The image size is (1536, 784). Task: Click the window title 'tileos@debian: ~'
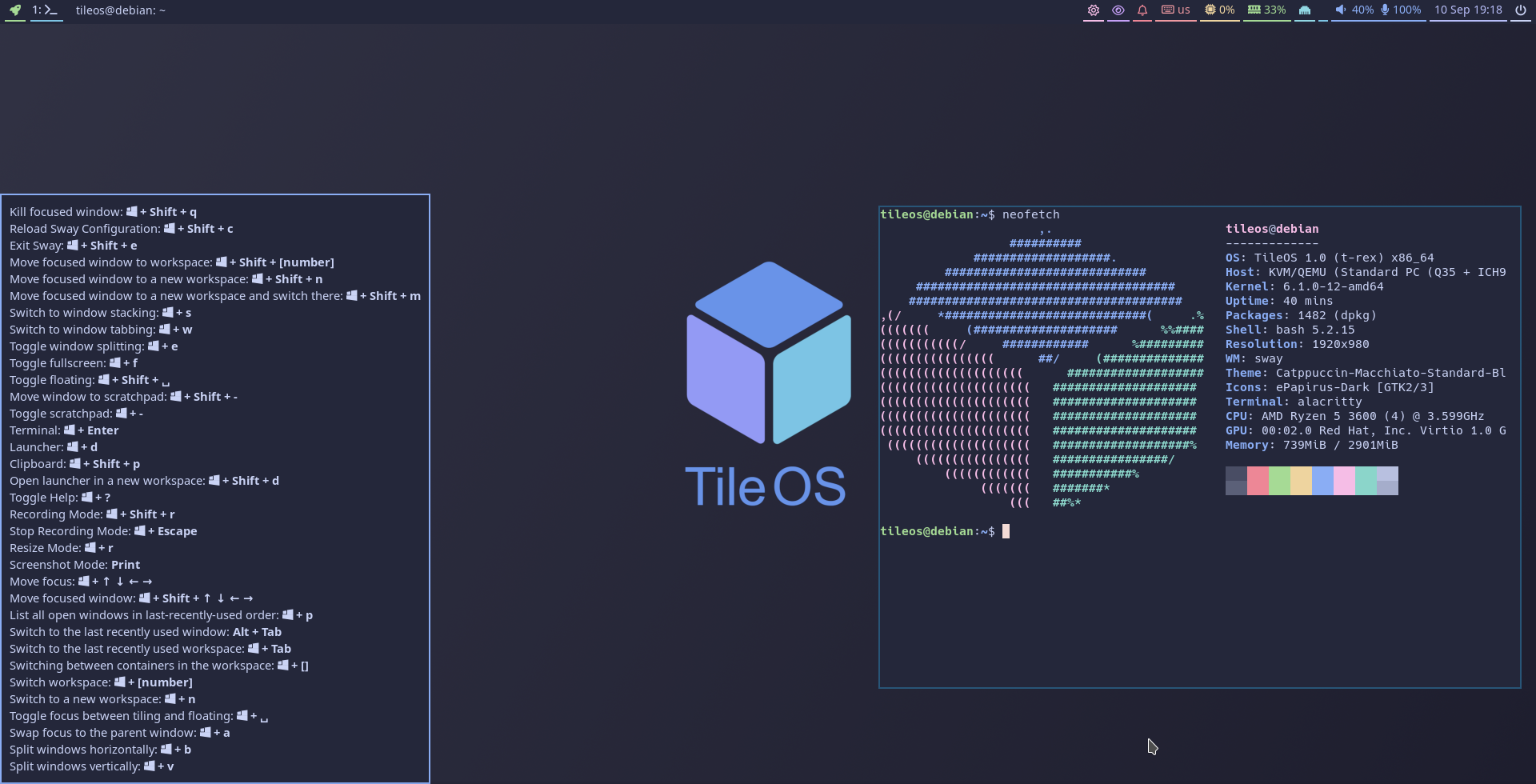coord(121,10)
